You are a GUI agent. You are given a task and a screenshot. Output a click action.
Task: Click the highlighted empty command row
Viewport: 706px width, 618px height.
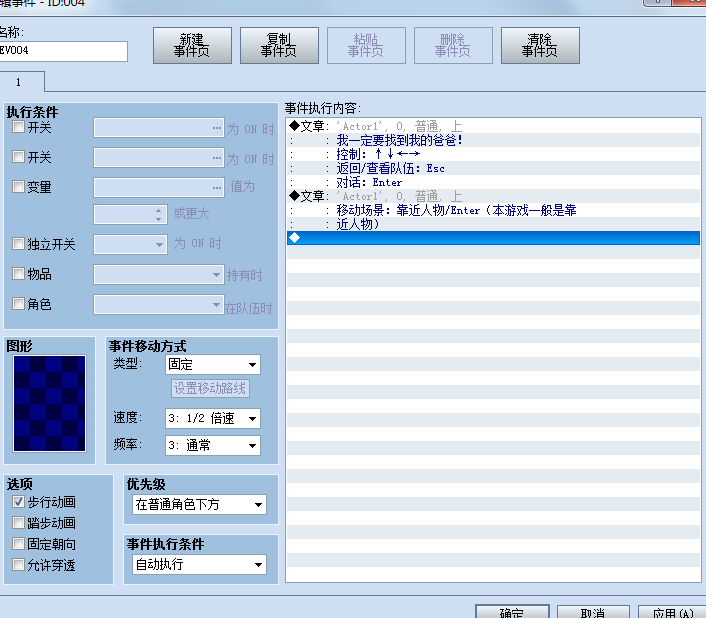point(493,238)
